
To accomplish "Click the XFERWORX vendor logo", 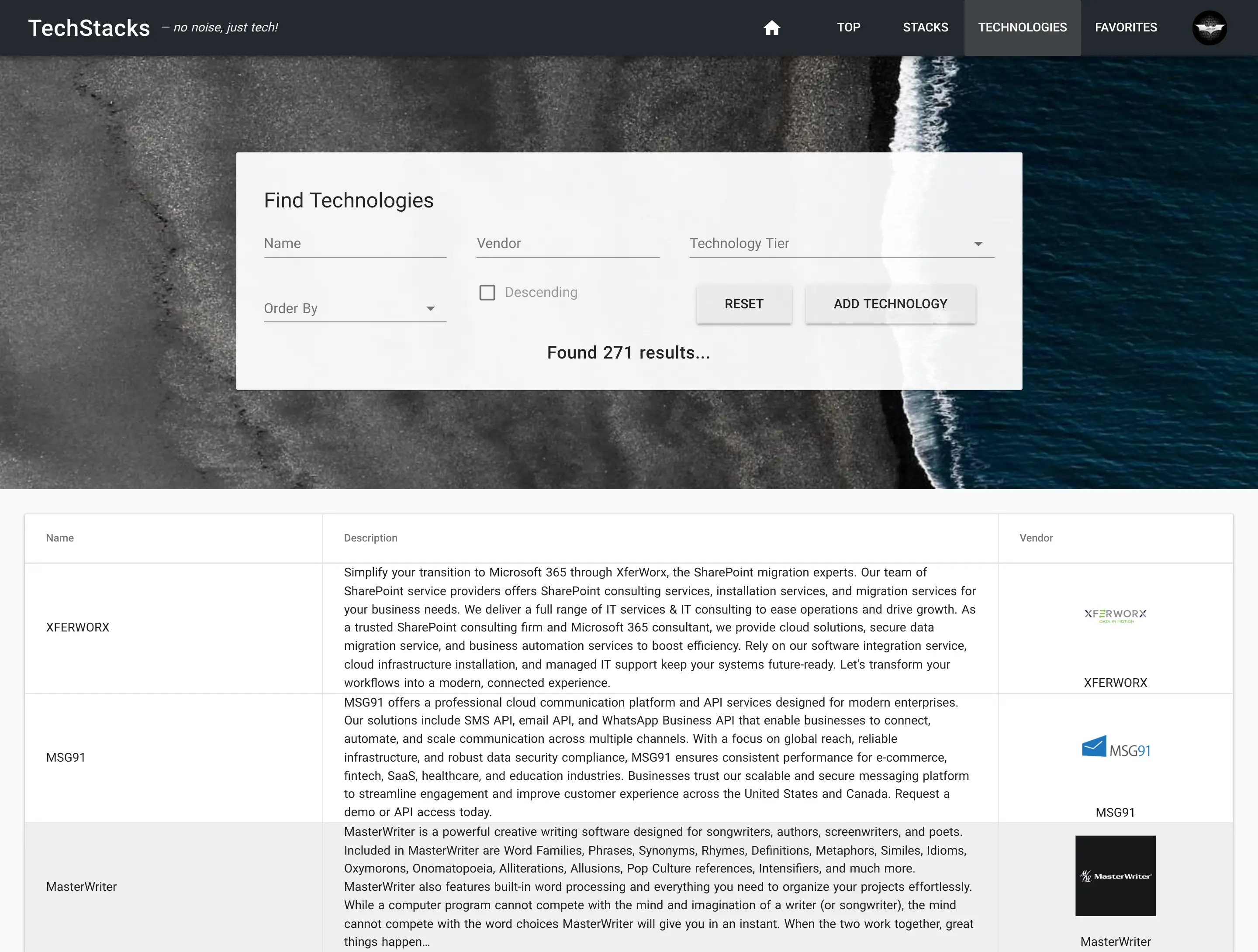I will 1115,615.
